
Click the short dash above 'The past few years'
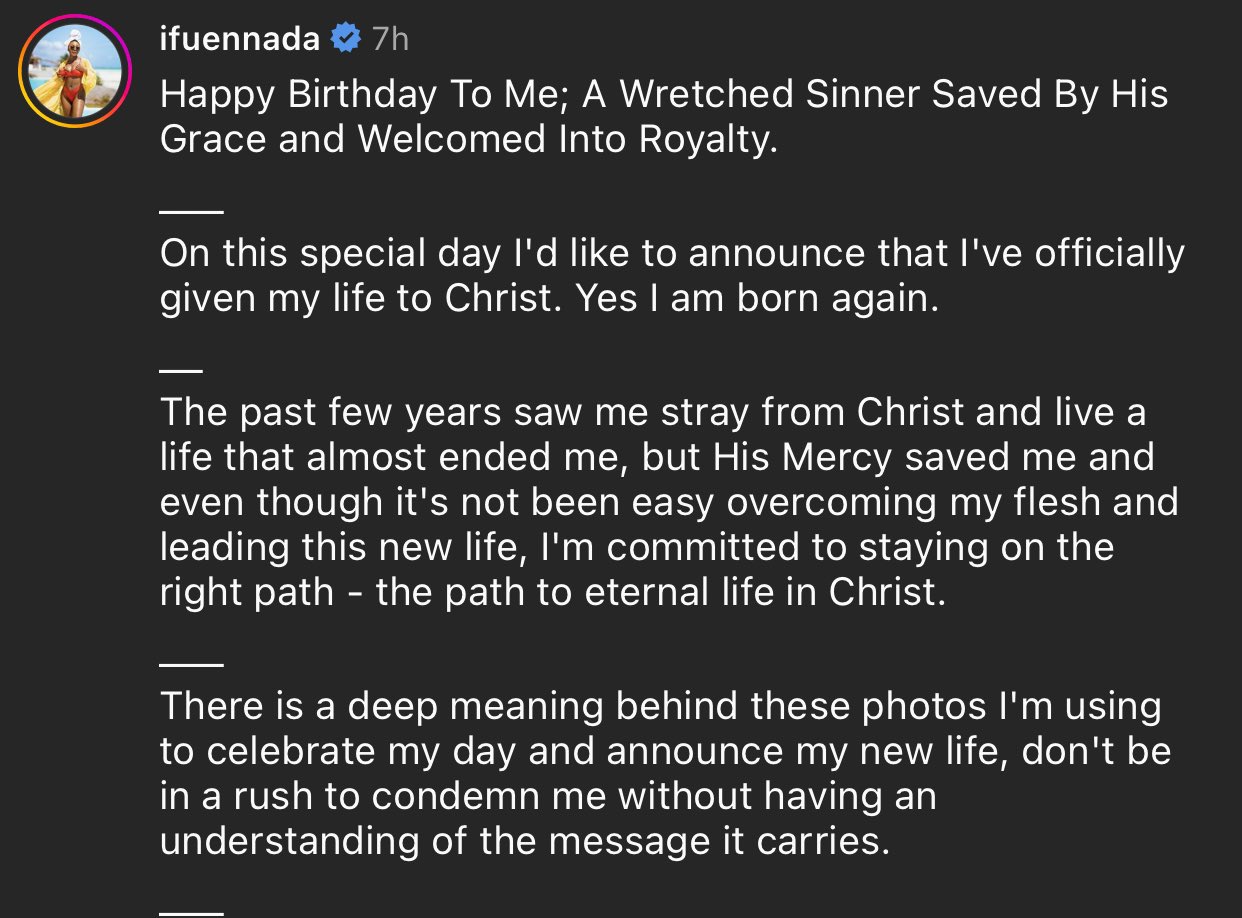[181, 369]
